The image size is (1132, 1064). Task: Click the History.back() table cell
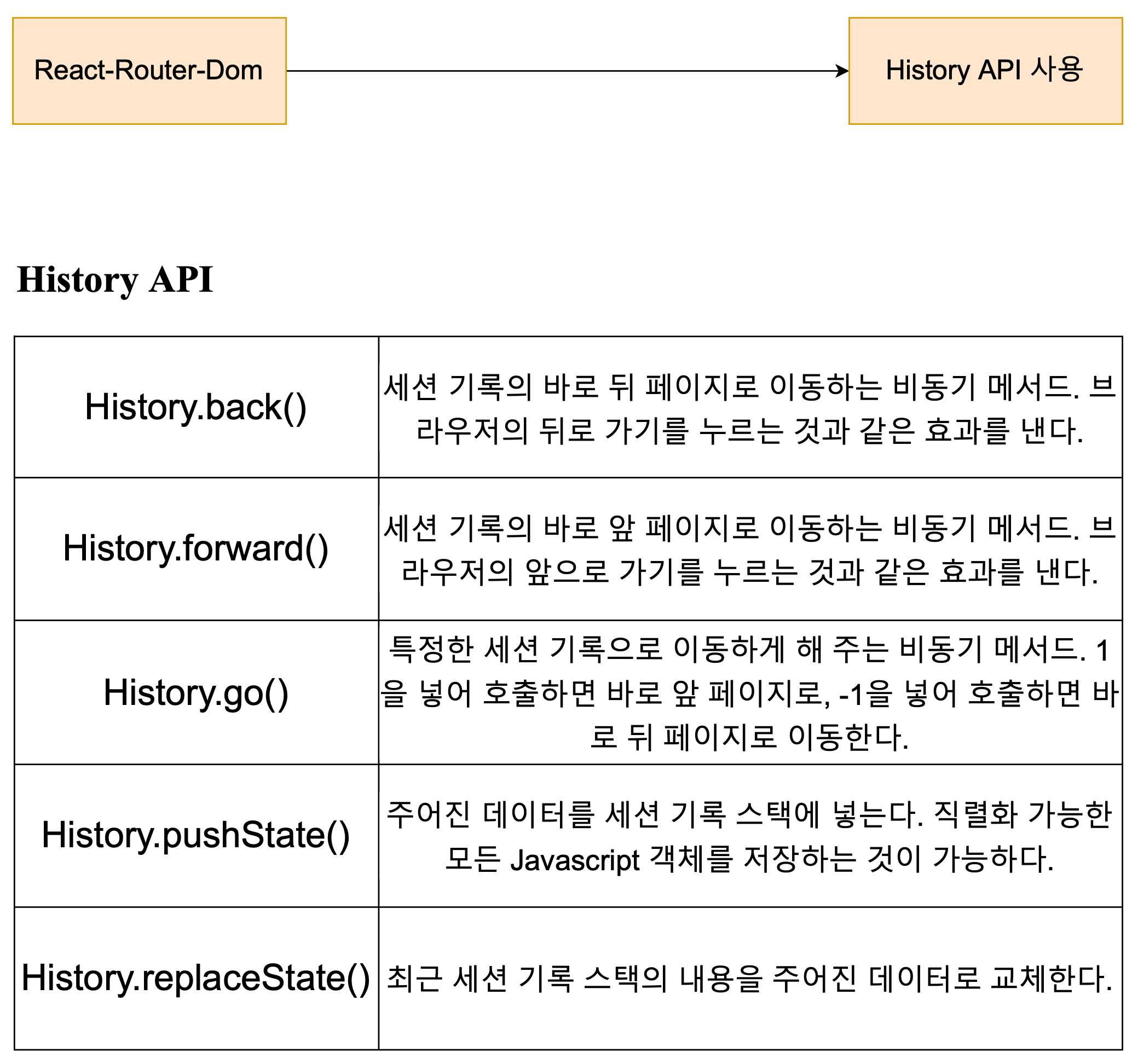[x=196, y=408]
